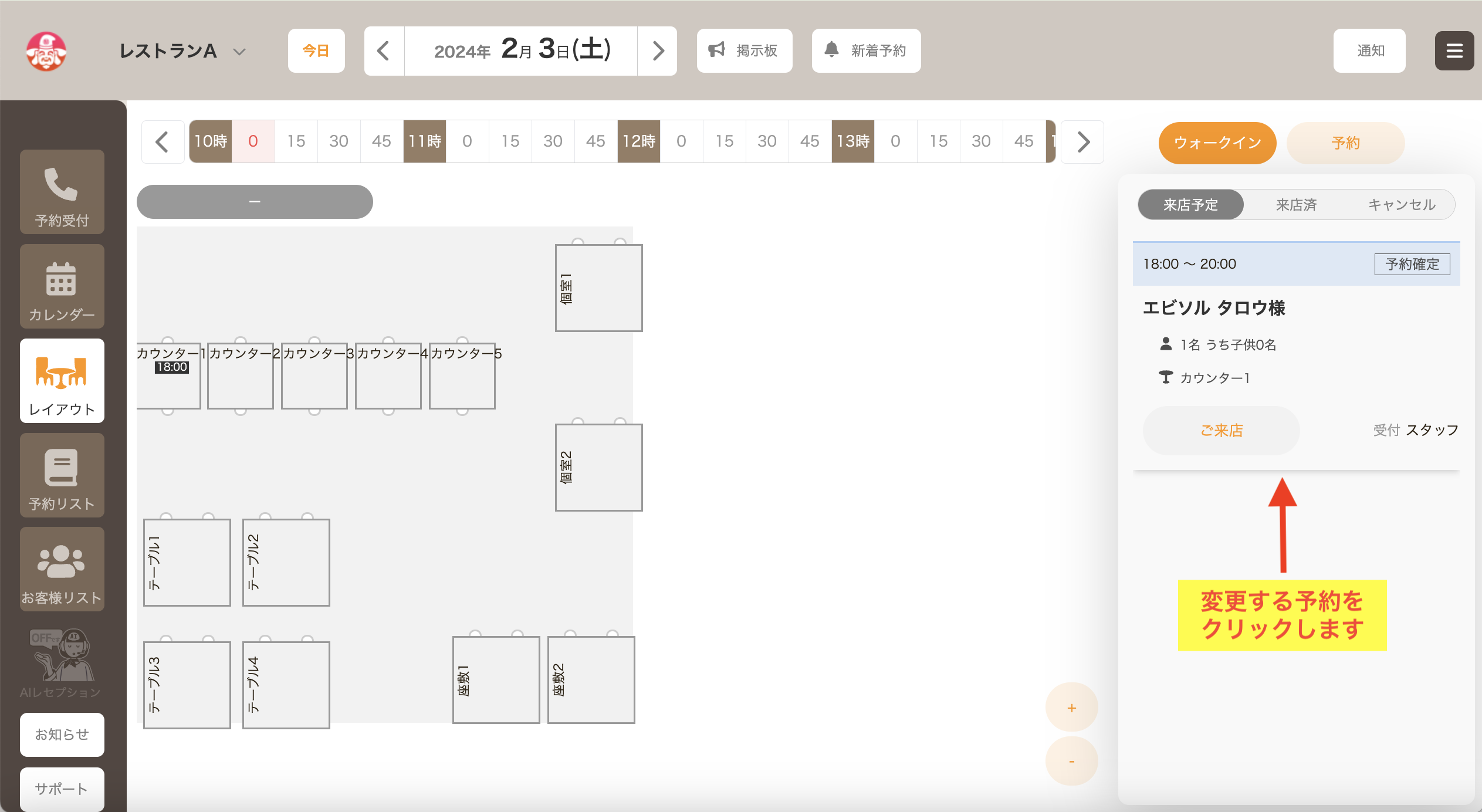The image size is (1482, 812).
Task: Select the 10時 15 minute slot
Action: tap(296, 141)
